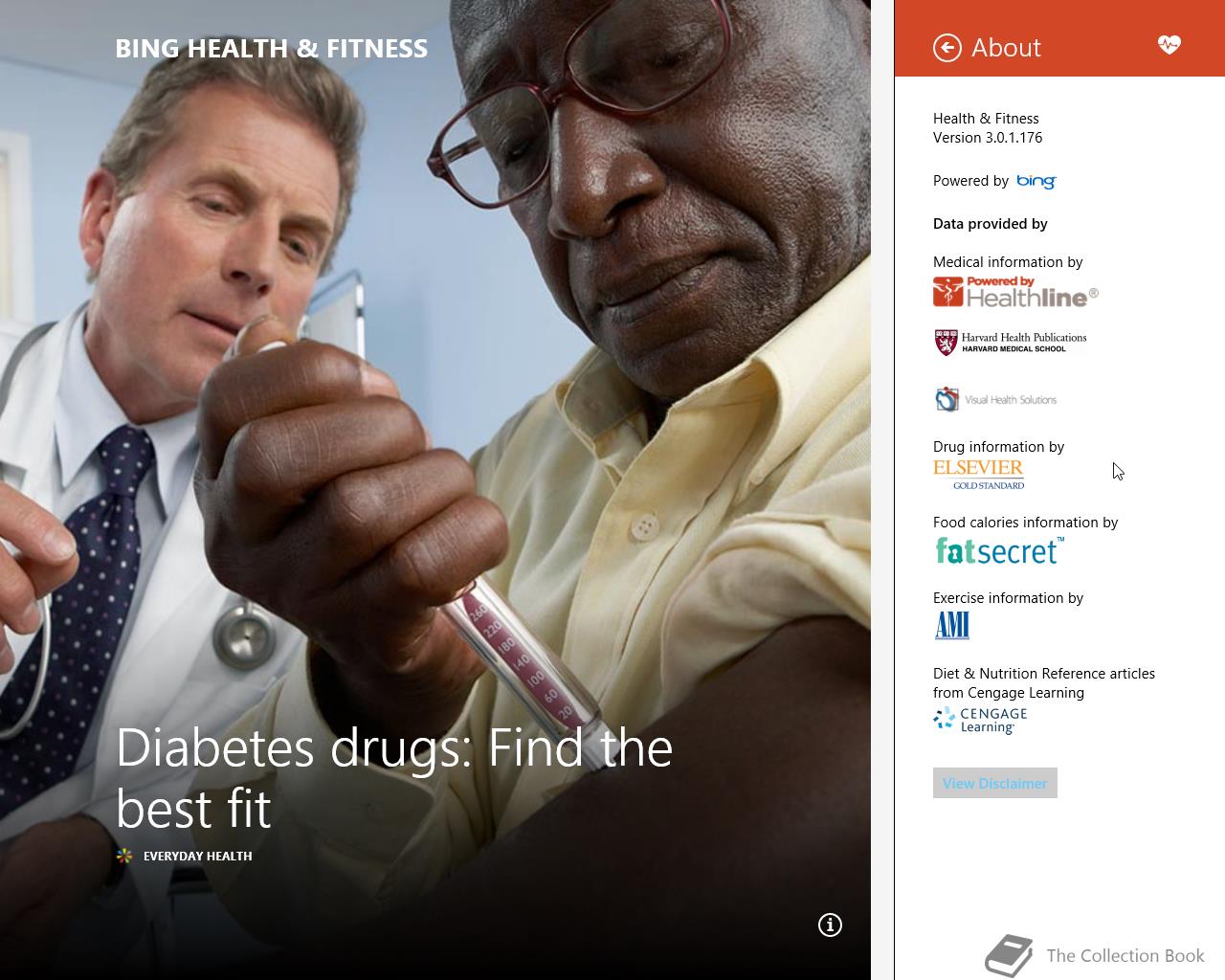Click the Cengage Learning logo
The height and width of the screenshot is (980, 1225).
(x=980, y=721)
